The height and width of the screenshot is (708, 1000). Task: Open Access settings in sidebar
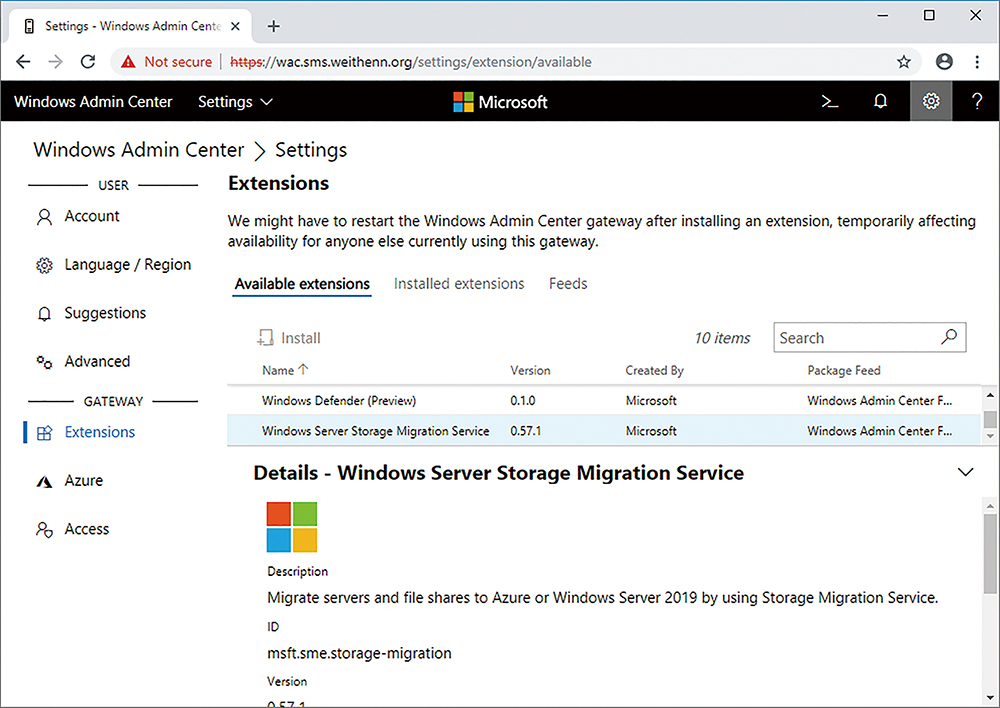pos(87,529)
